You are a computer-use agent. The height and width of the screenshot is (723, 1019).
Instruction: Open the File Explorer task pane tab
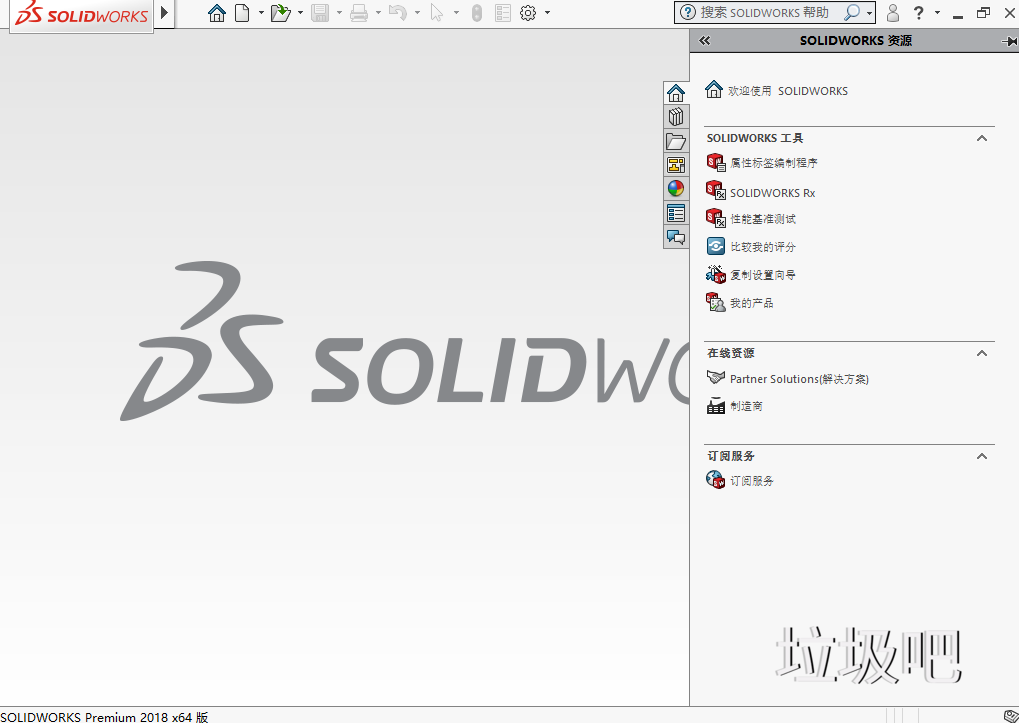(676, 141)
